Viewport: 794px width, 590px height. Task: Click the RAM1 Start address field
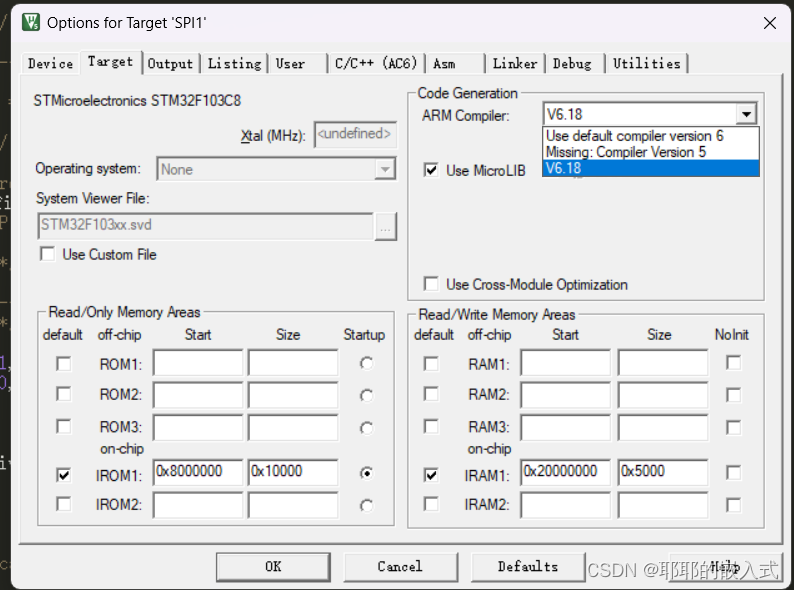566,363
